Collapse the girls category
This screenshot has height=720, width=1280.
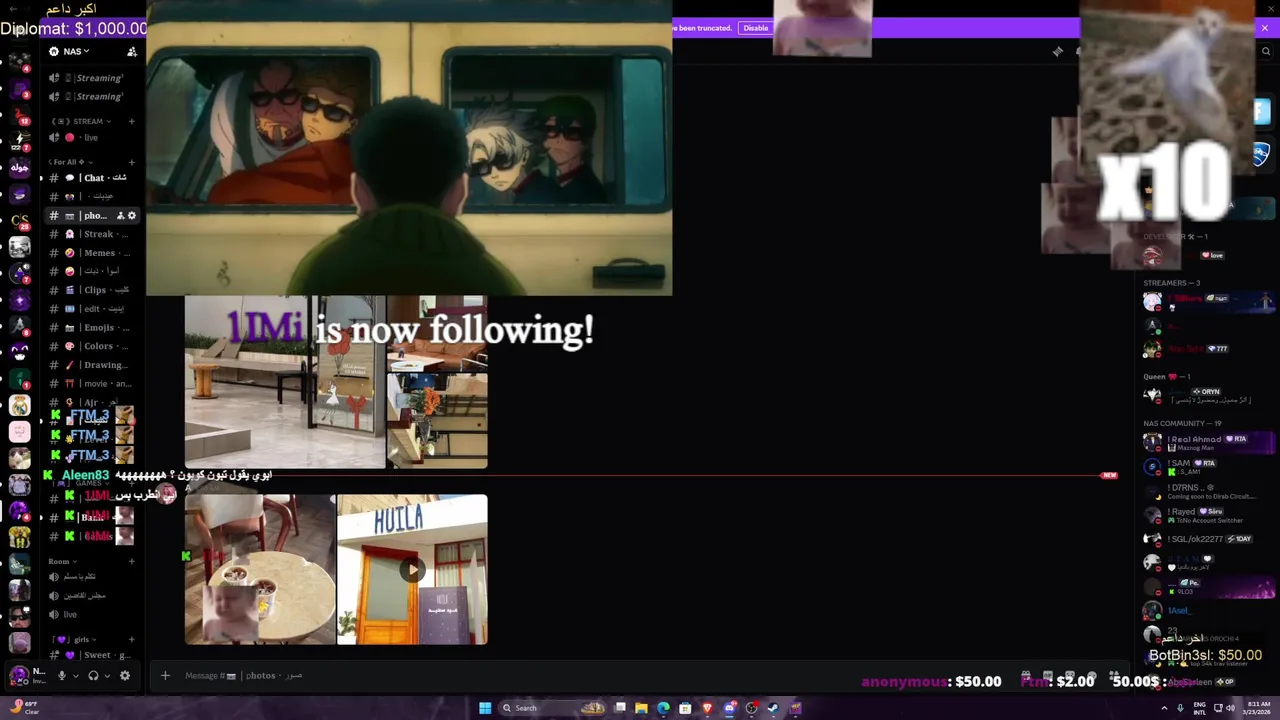tap(75, 639)
